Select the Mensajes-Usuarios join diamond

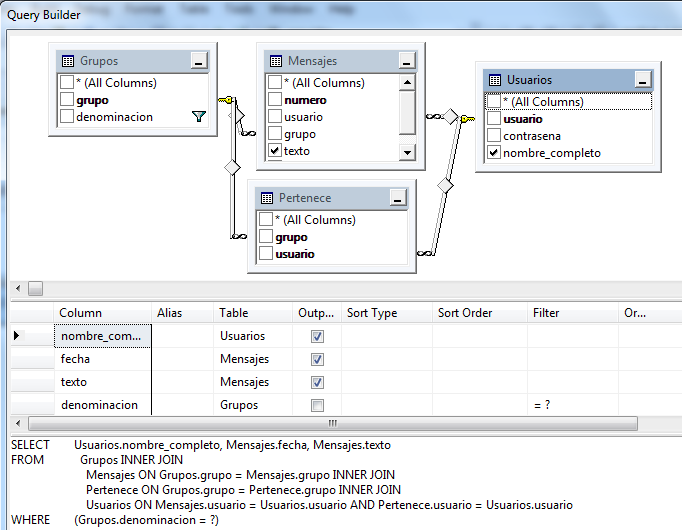pyautogui.click(x=450, y=116)
